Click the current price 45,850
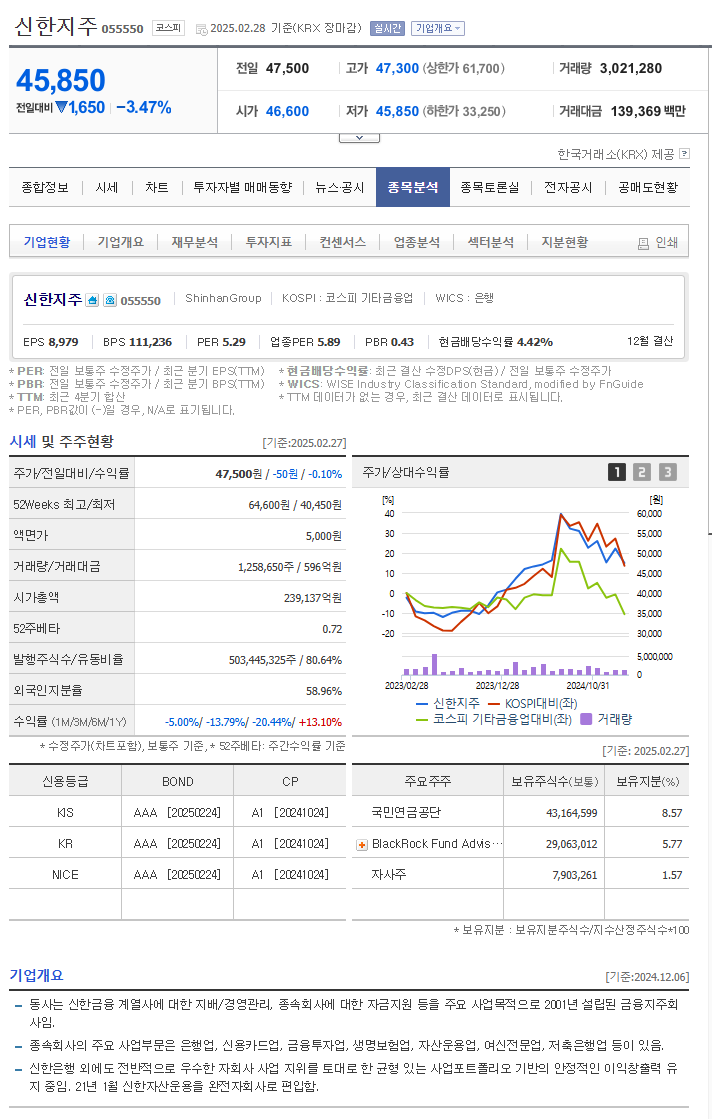Screen dimensions: 712x1119 (x=61, y=80)
